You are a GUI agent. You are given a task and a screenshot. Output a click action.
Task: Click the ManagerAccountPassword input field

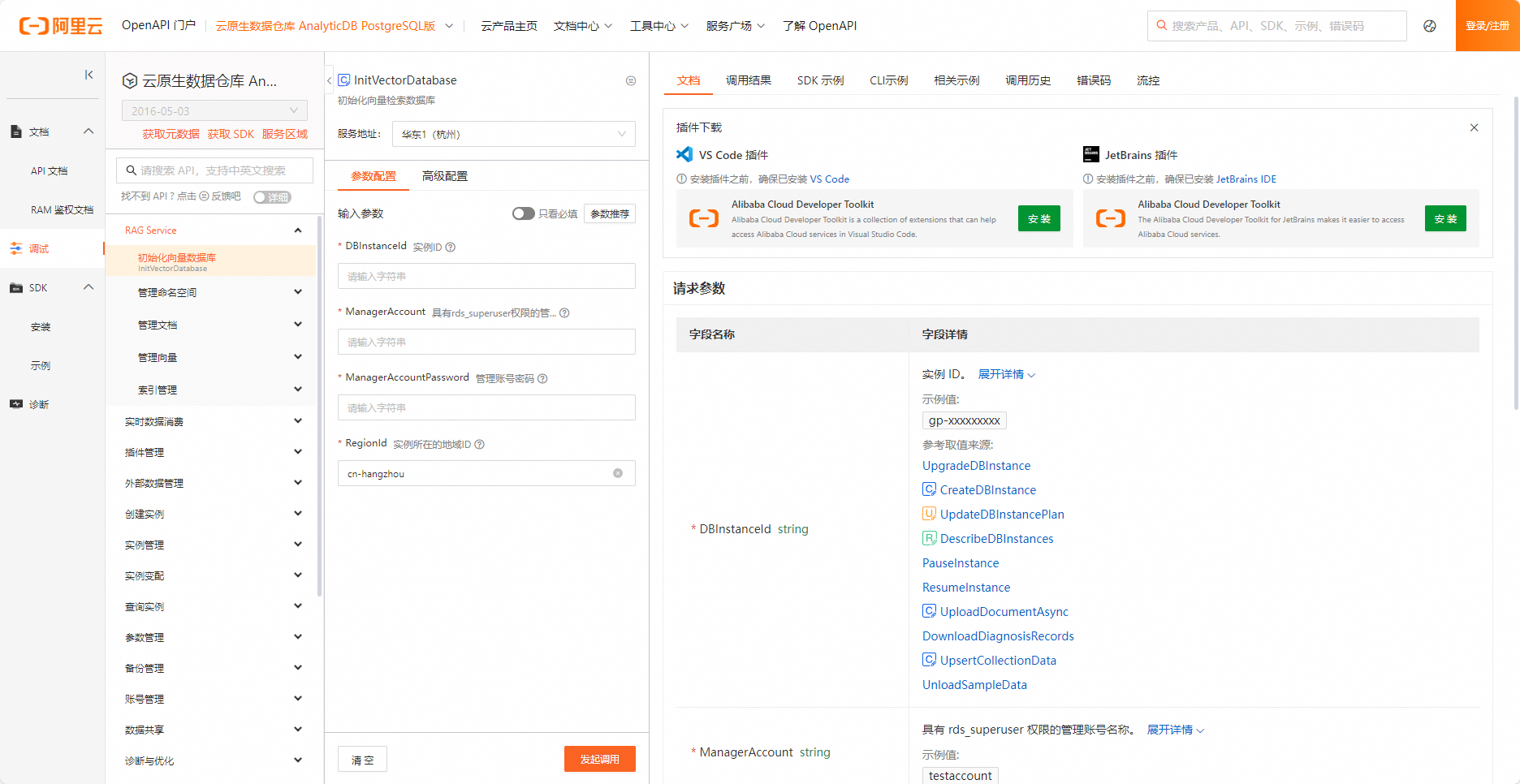click(486, 407)
